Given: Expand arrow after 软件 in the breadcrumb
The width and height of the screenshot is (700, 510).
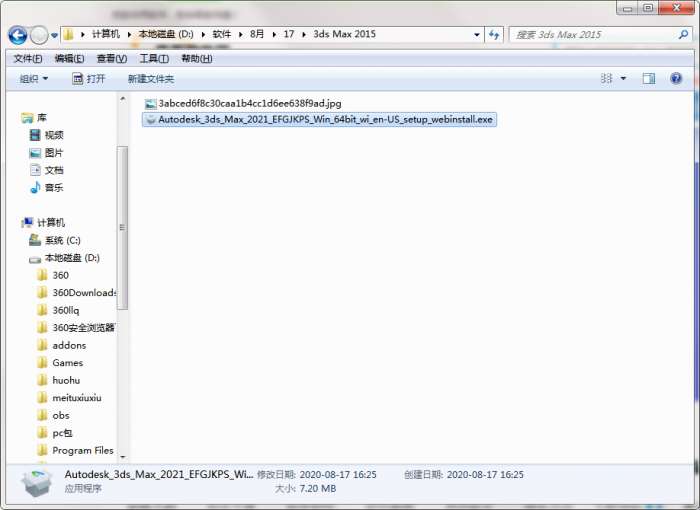Looking at the screenshot, I should [241, 34].
